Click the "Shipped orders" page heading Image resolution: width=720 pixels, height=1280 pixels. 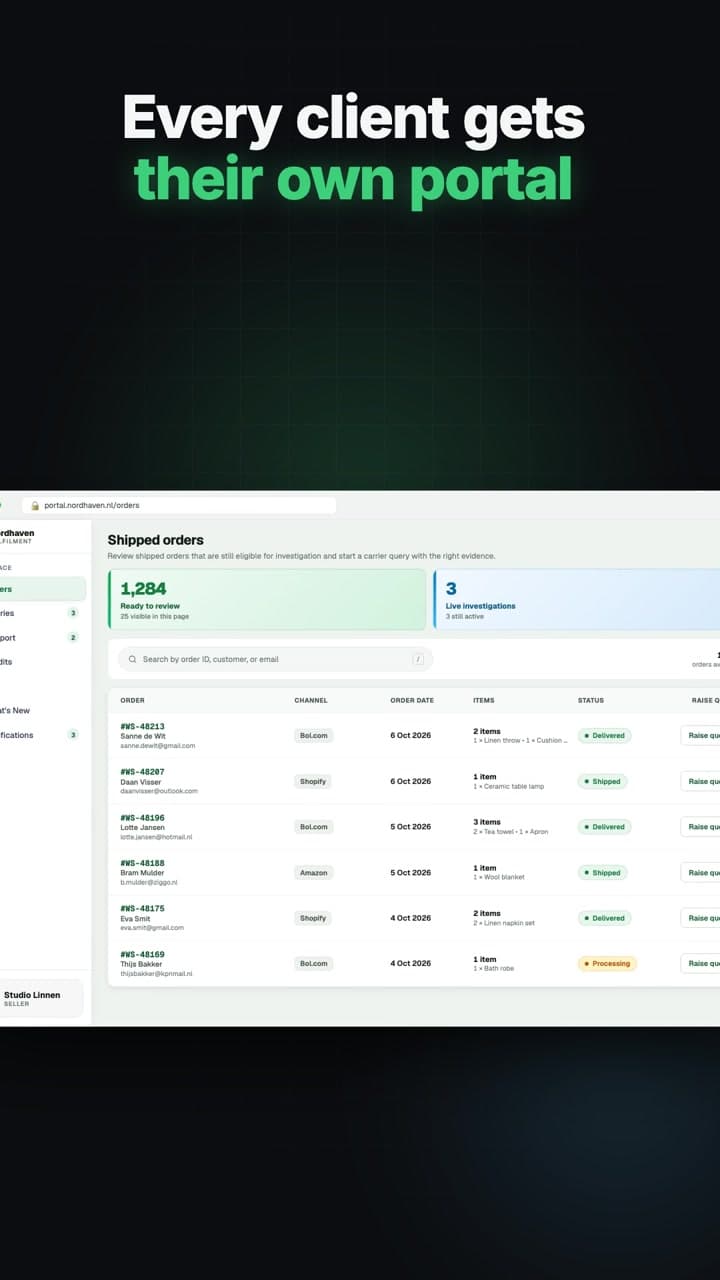(155, 540)
